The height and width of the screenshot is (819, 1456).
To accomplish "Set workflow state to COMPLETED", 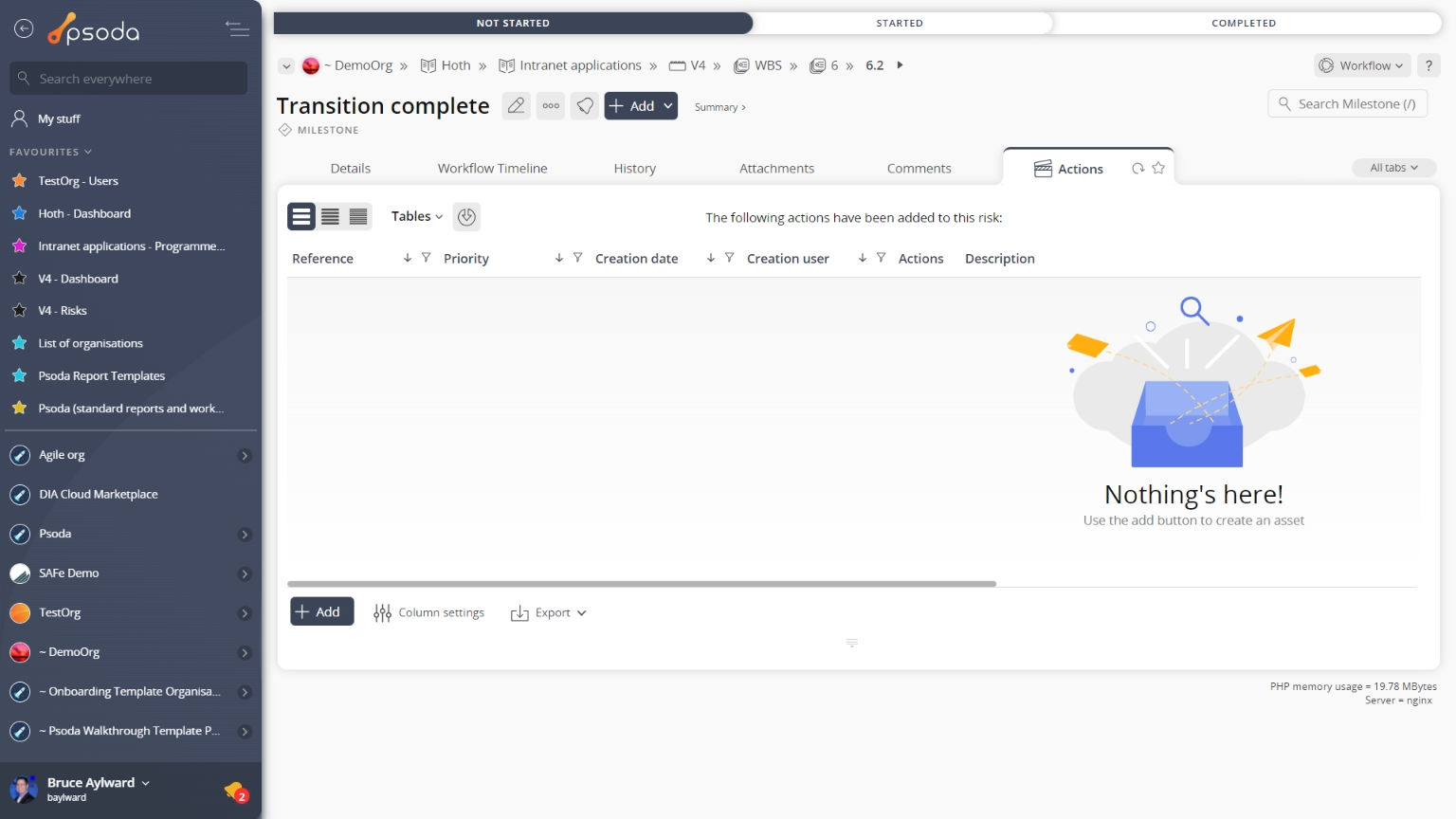I will tap(1244, 23).
